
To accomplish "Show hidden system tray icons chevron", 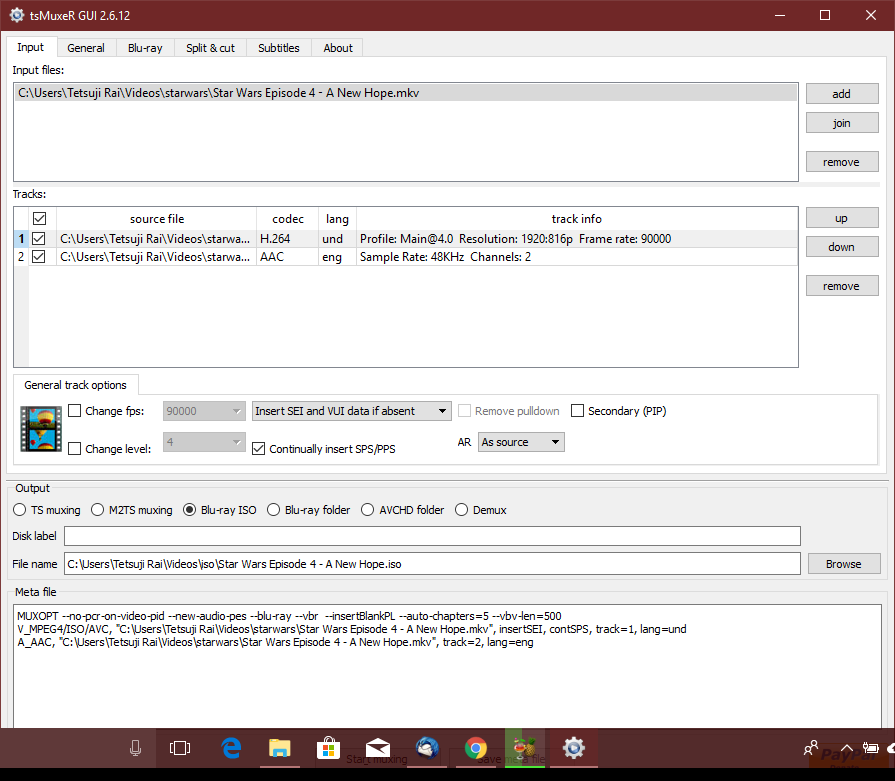I will click(x=846, y=747).
